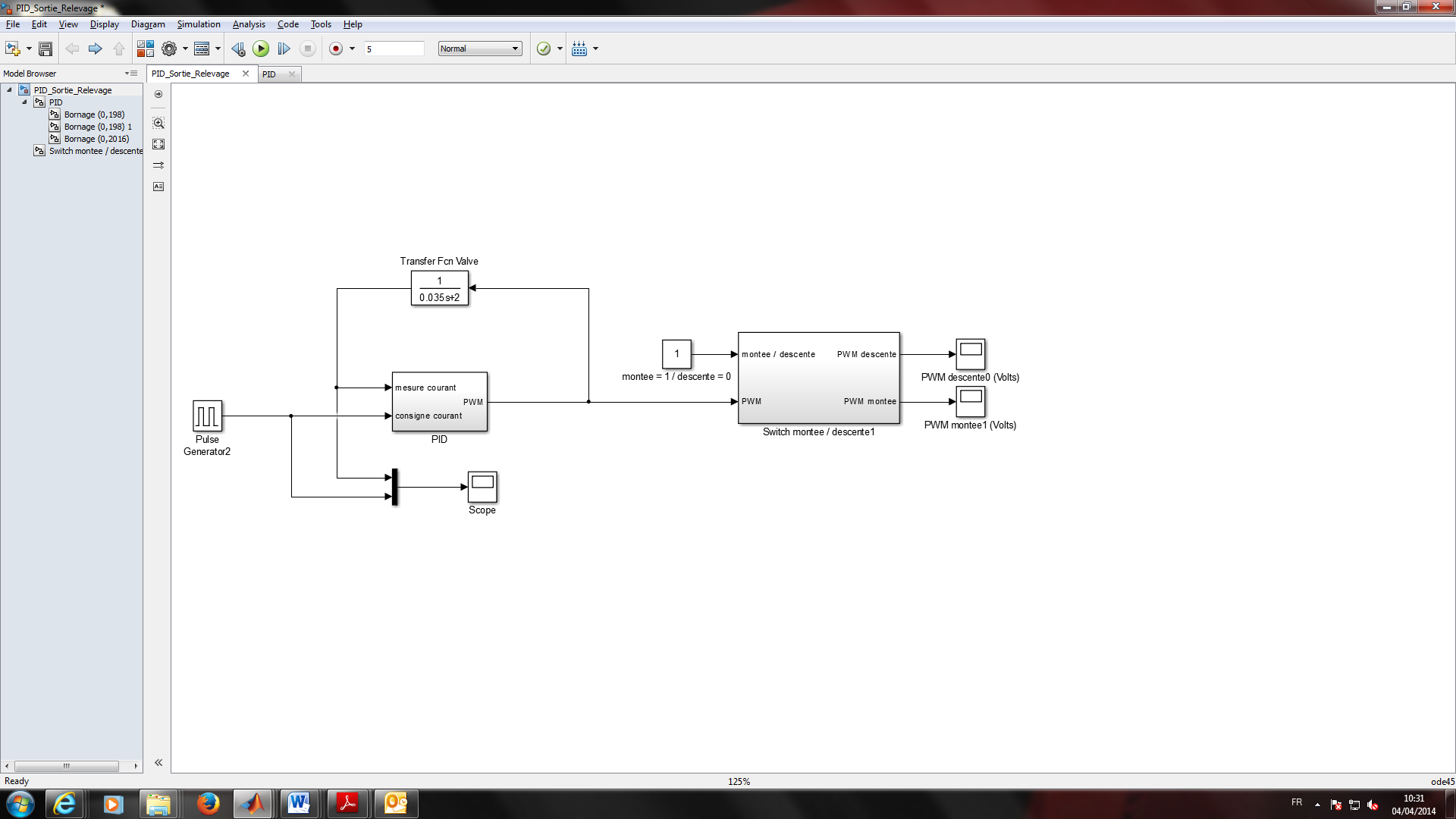
Task: Click the Stop simulation button
Action: point(307,49)
